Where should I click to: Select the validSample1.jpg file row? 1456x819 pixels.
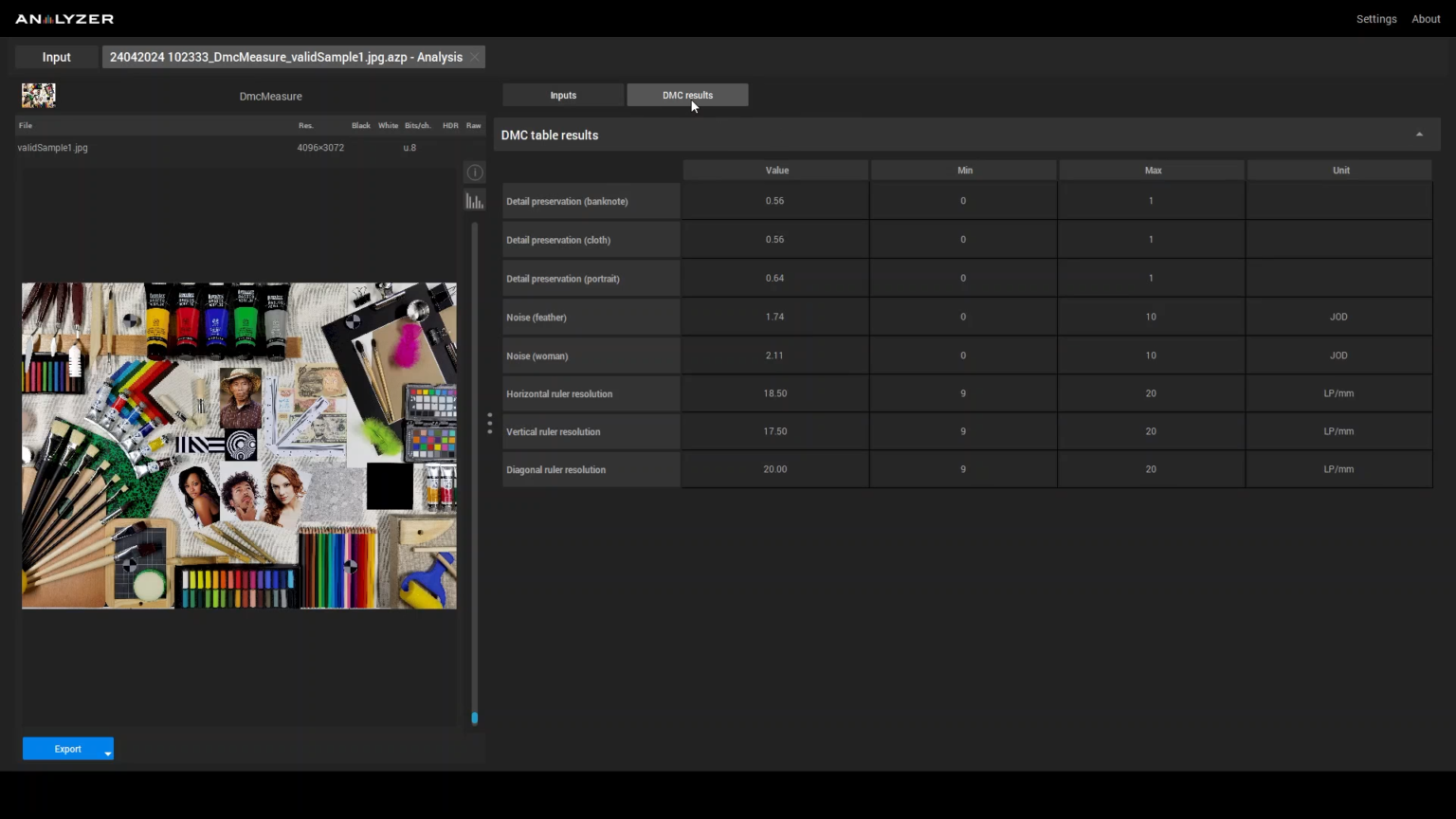142,147
